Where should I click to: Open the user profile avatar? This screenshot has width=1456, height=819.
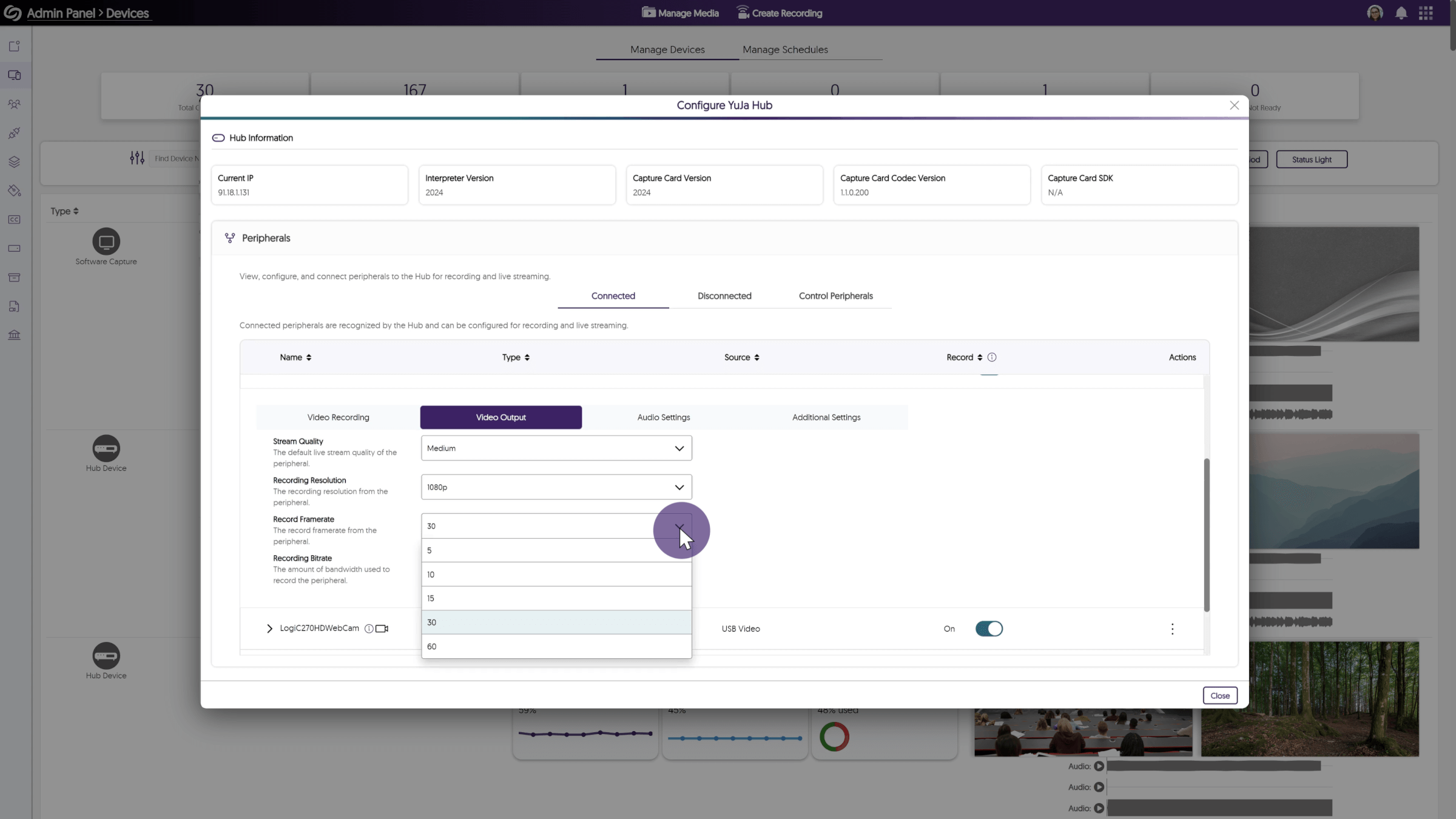tap(1375, 13)
